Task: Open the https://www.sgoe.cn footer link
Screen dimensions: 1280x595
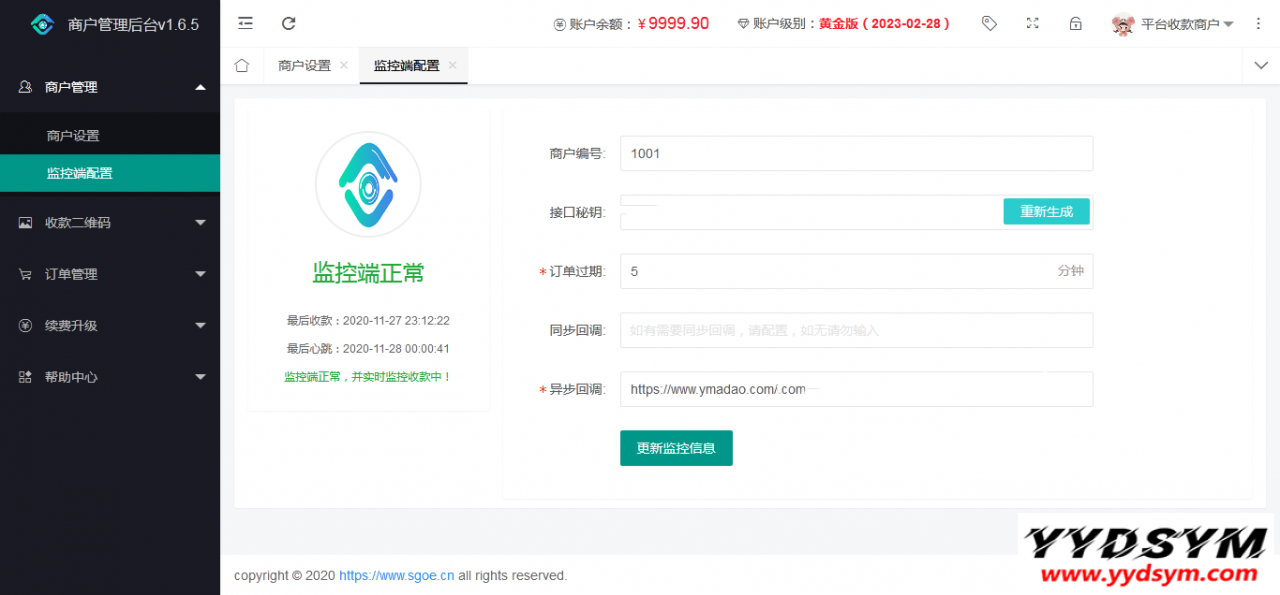Action: pyautogui.click(x=397, y=576)
